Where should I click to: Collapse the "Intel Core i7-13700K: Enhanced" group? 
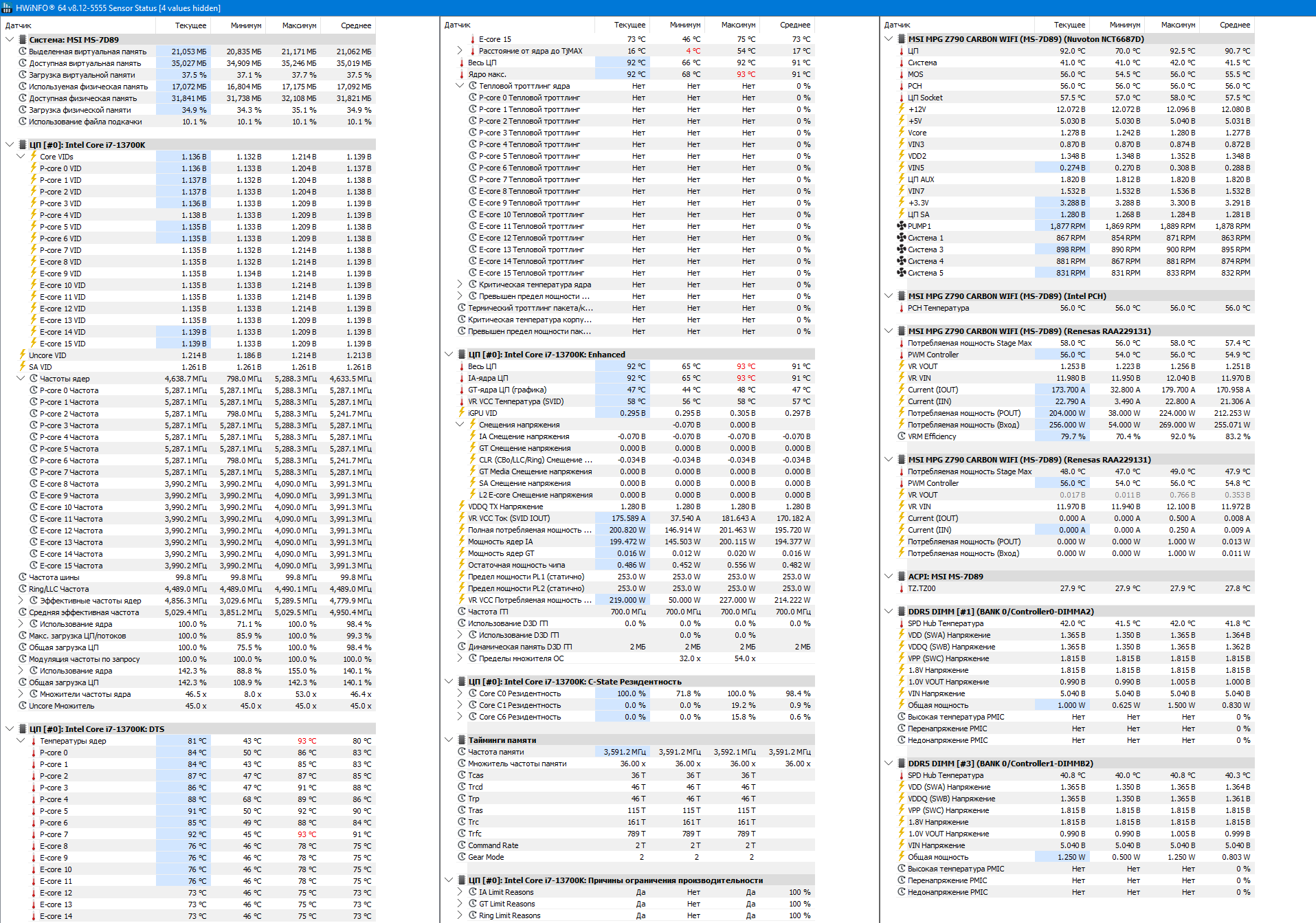(x=449, y=355)
